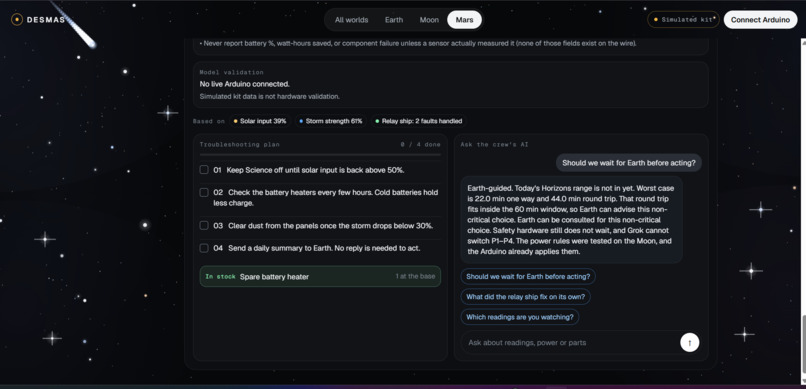The image size is (806, 389).
Task: Click the troubleshooting plan progress bar
Action: click(x=320, y=154)
